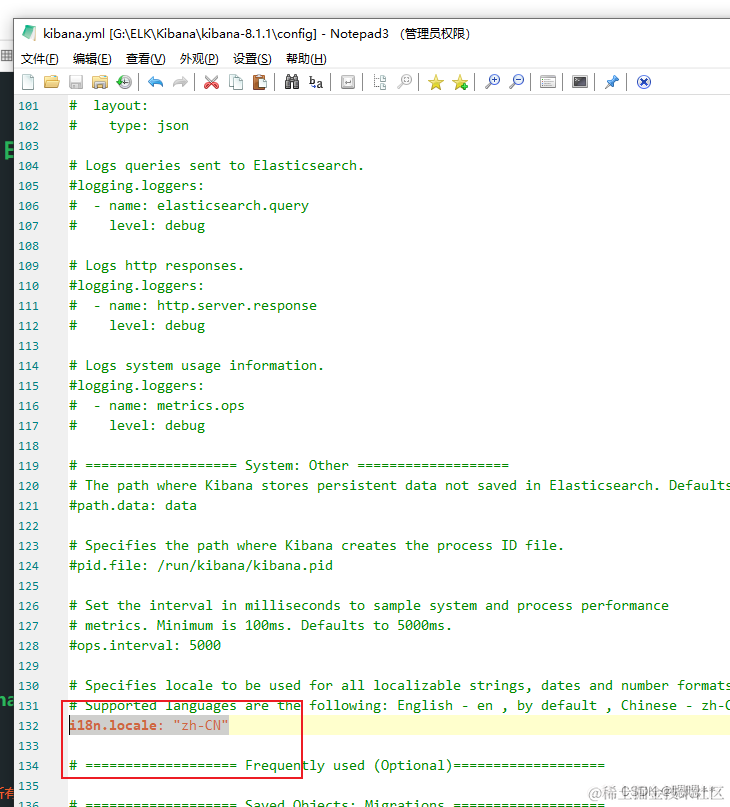
Task: Undo last edit with blue arrow
Action: click(155, 82)
